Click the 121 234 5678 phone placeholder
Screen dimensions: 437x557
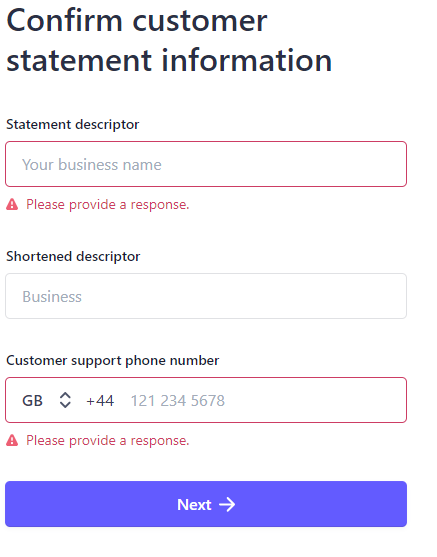(x=178, y=401)
